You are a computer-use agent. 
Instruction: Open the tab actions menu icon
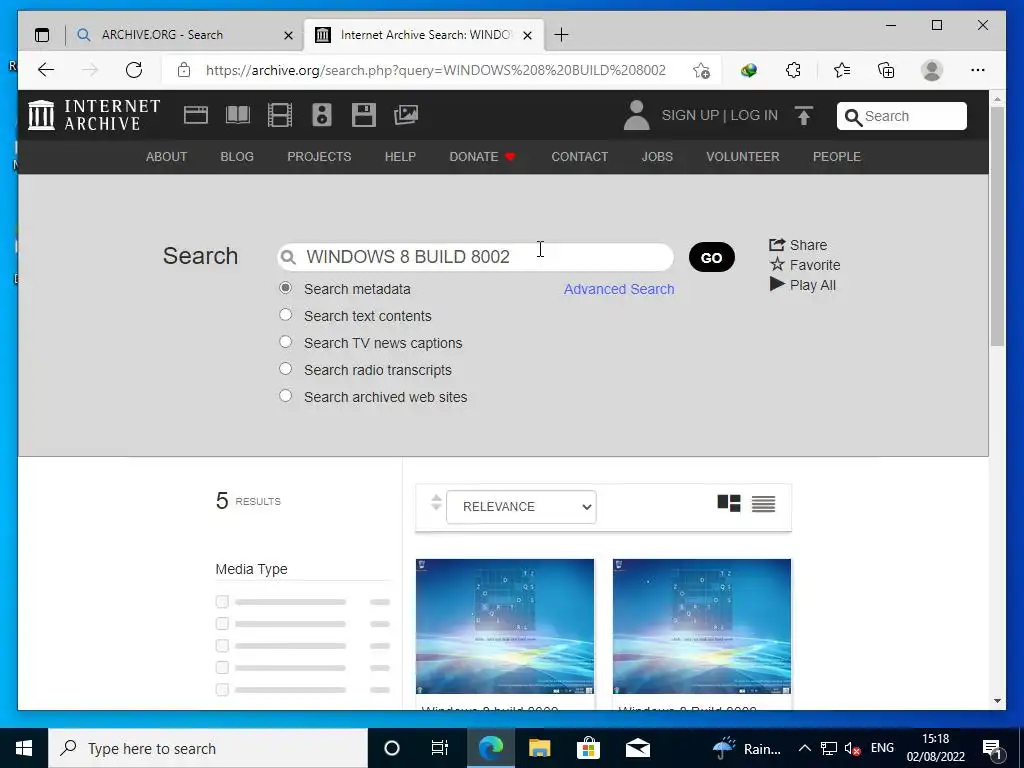point(42,35)
